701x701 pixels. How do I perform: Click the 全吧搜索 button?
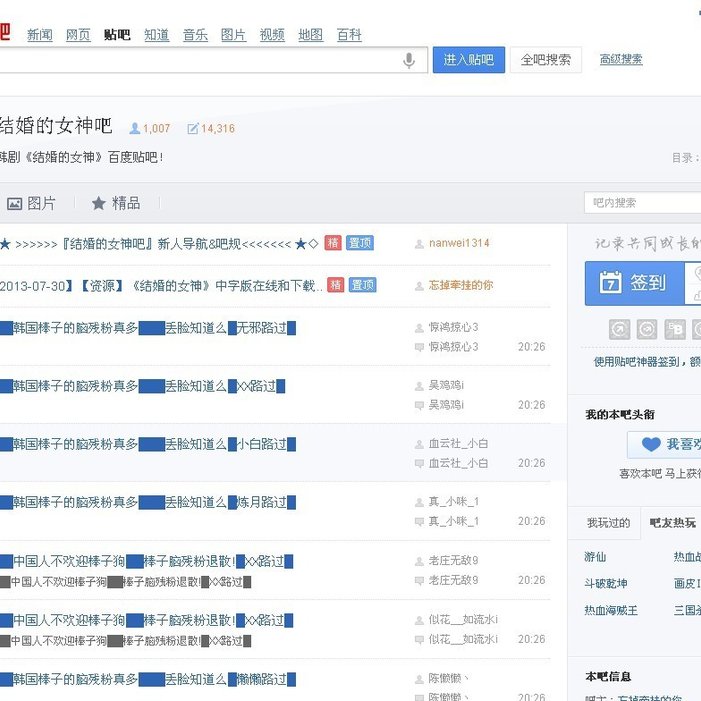(546, 60)
